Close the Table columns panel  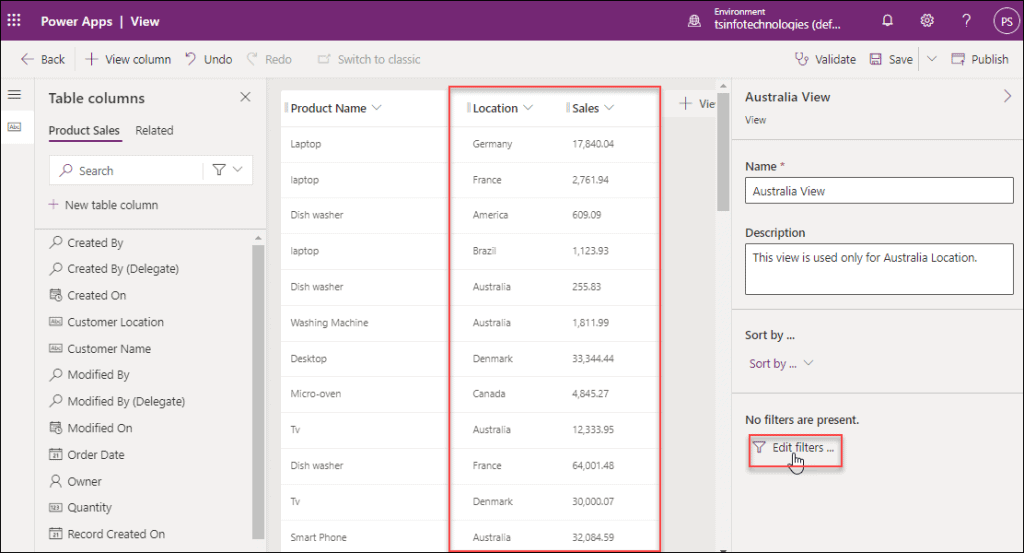click(x=245, y=97)
